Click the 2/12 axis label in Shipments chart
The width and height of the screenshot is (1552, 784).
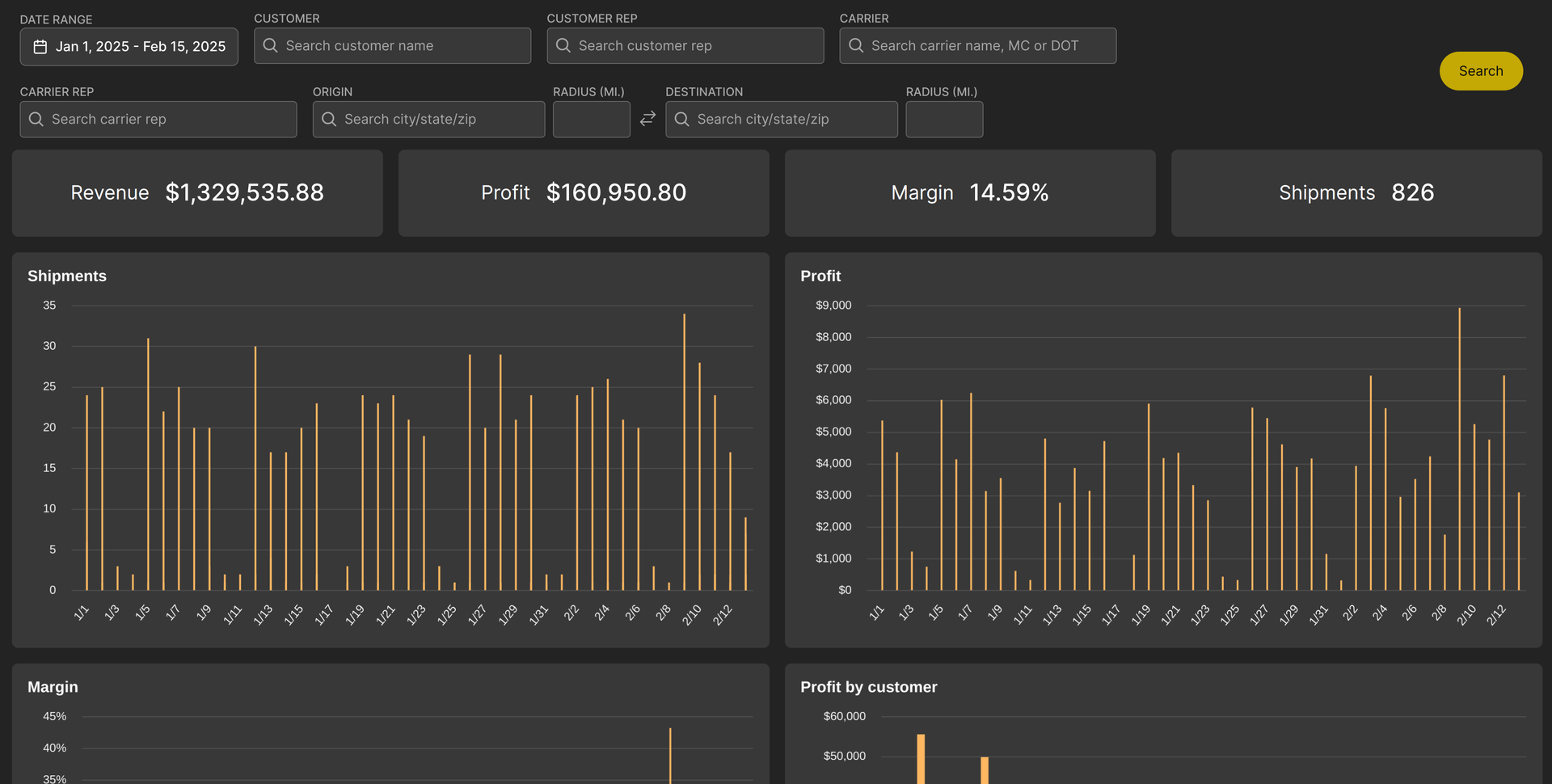tap(722, 615)
